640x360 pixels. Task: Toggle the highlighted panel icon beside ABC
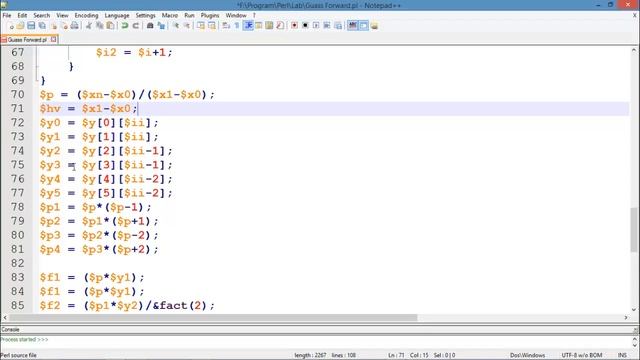(363, 26)
